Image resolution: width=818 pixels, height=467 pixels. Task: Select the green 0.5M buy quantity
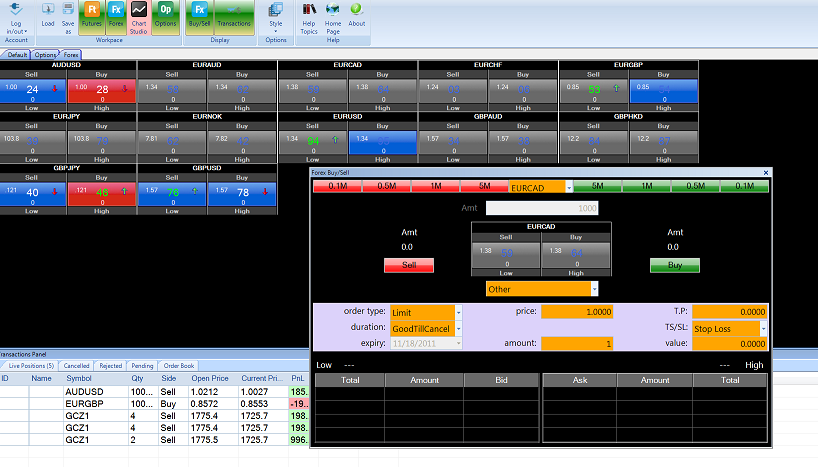pyautogui.click(x=695, y=186)
